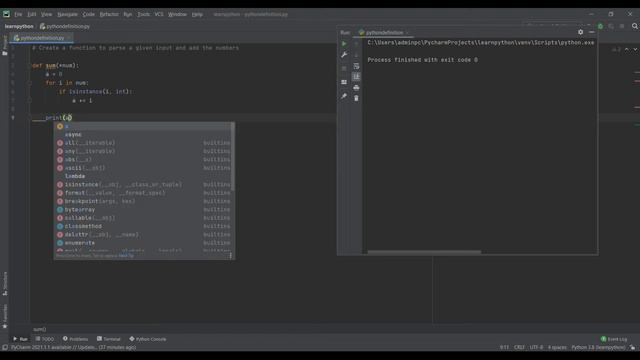Image resolution: width=640 pixels, height=360 pixels.
Task: Open Terminal tool window
Action: pos(109,339)
